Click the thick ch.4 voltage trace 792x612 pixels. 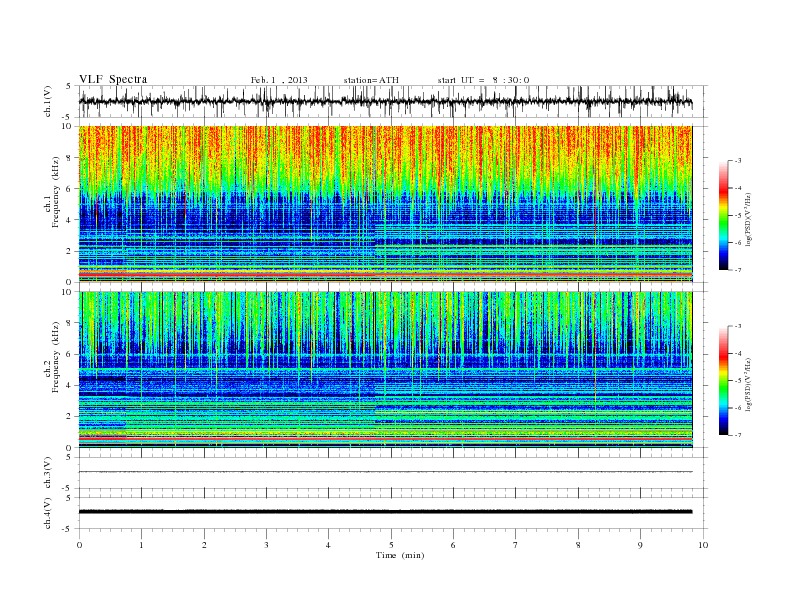tap(385, 512)
